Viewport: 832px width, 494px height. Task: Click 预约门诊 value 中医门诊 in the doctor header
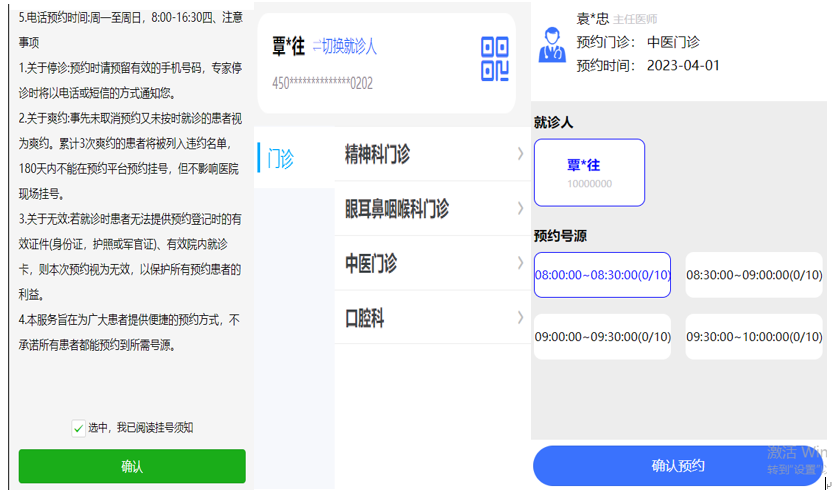673,42
